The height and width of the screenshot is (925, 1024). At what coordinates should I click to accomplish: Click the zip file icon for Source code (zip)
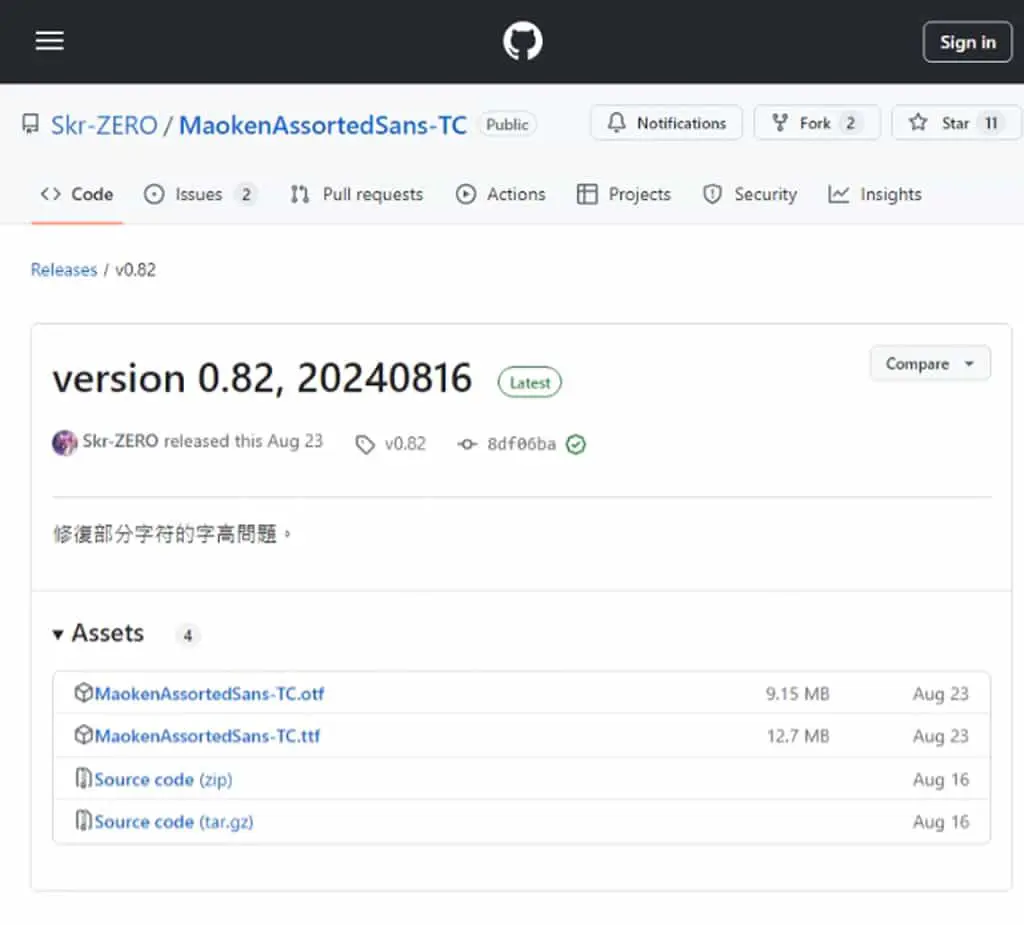[83, 778]
